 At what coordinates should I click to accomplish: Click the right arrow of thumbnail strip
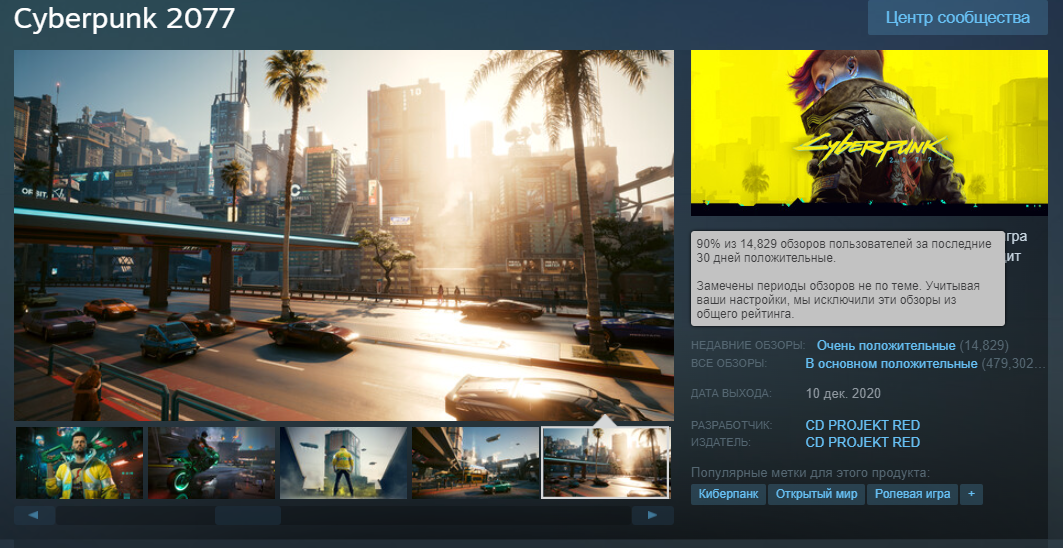point(652,515)
